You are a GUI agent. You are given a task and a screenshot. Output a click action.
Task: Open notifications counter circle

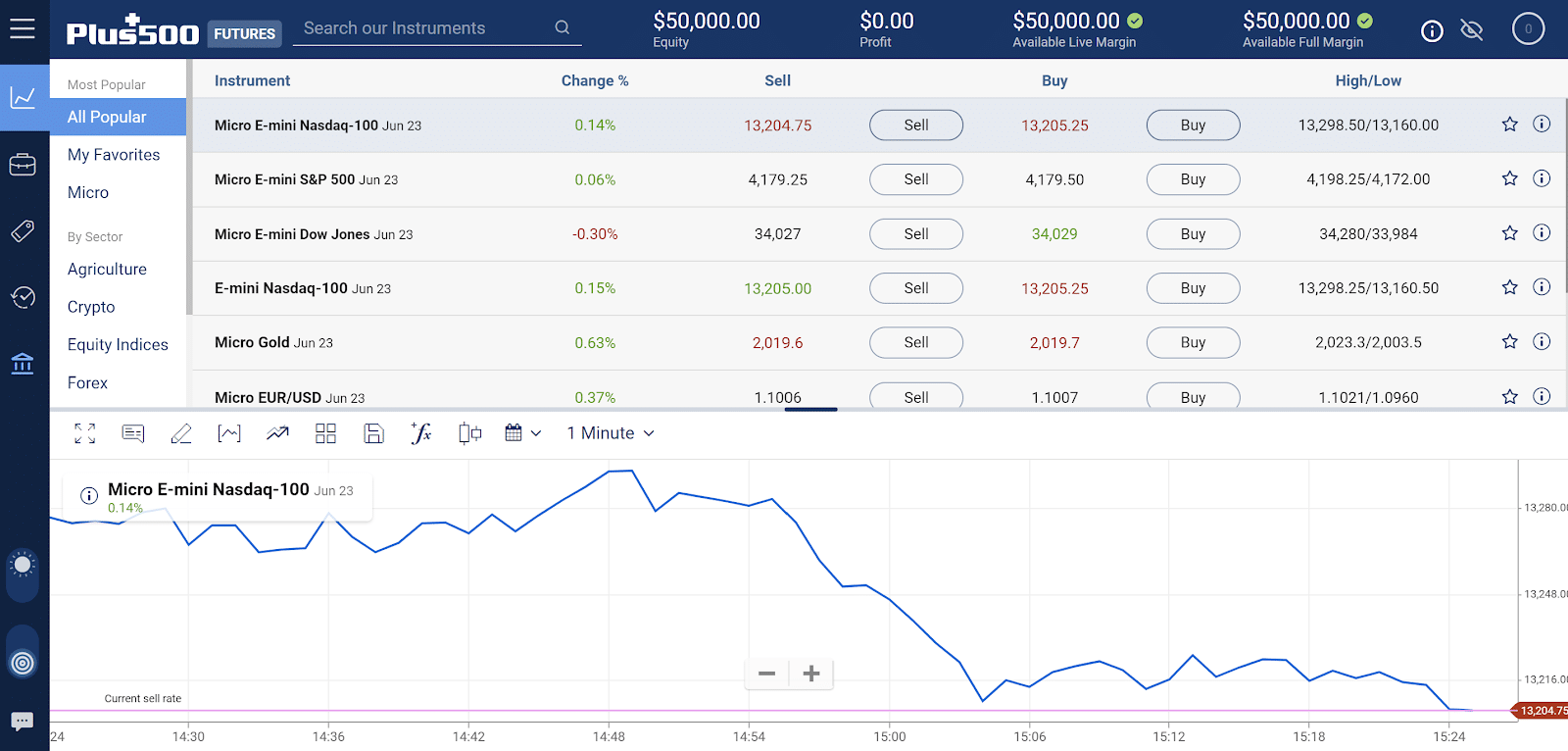click(1528, 29)
